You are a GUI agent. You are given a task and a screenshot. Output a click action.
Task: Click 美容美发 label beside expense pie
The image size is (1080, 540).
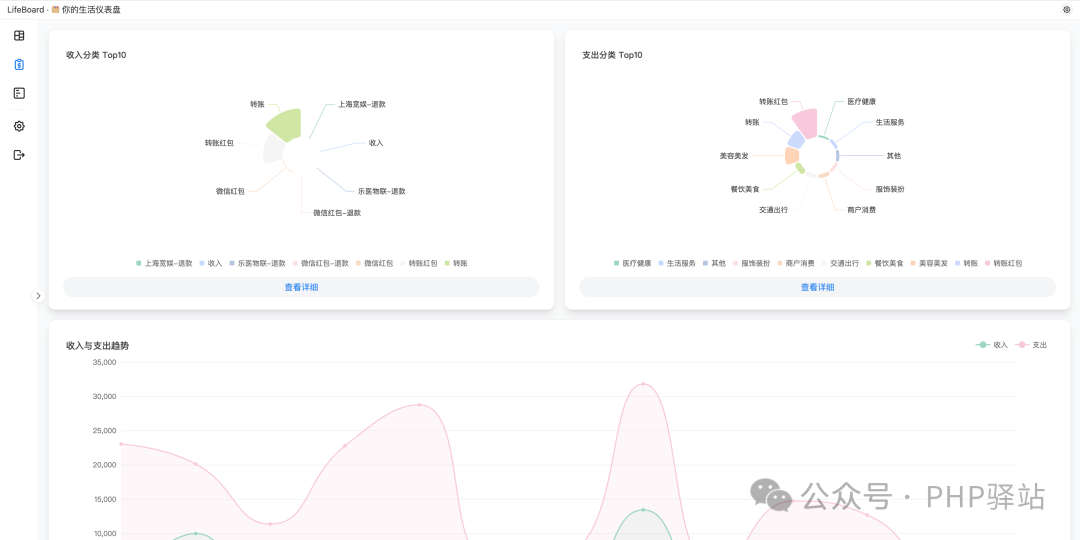734,156
